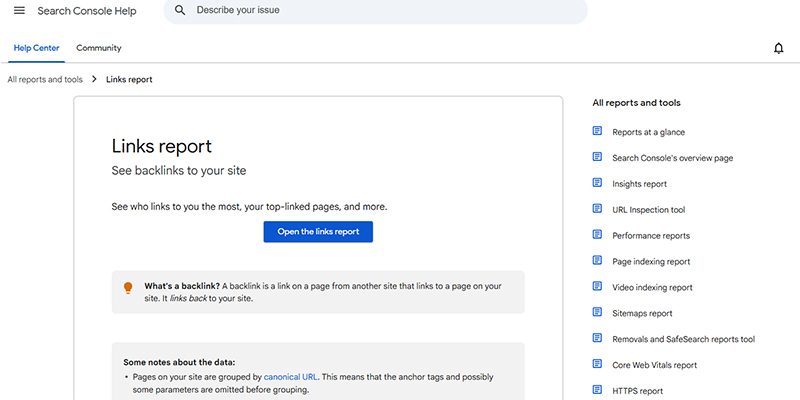Open the Performance reports article
The height and width of the screenshot is (400, 800).
coord(651,236)
